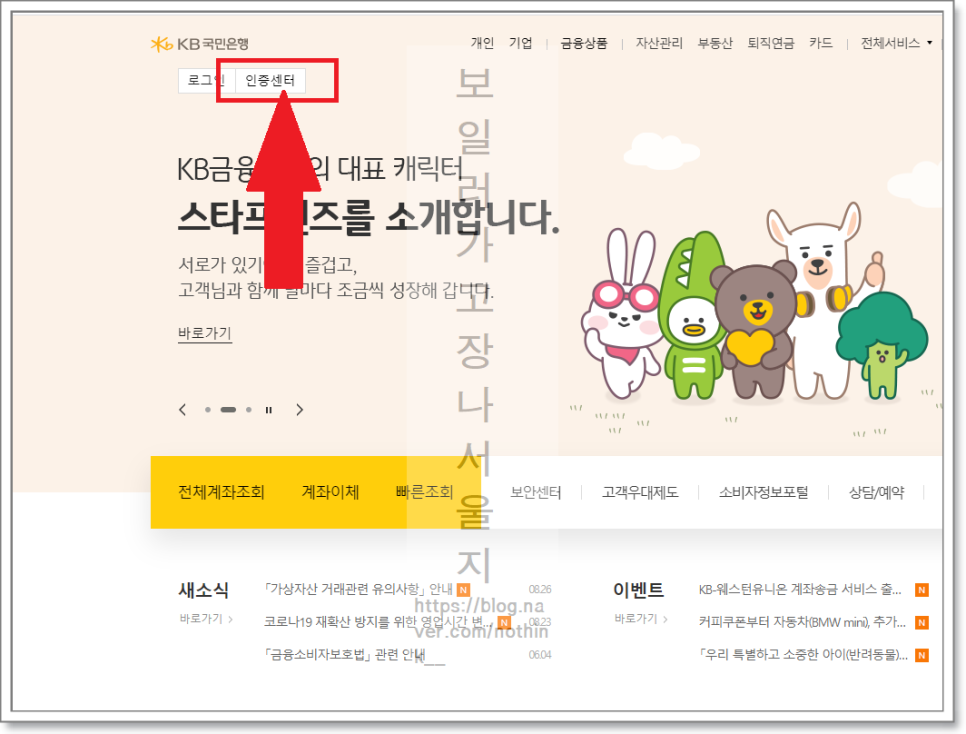Select the first banner slide dot
Screen dimensions: 966x734
click(x=208, y=410)
